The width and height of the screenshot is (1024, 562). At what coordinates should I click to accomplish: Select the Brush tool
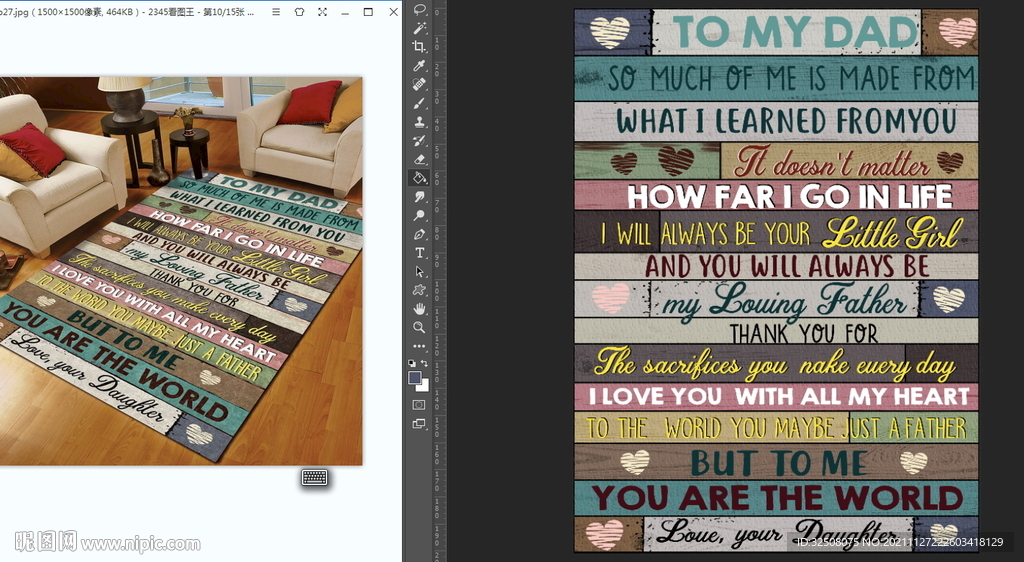tap(419, 103)
